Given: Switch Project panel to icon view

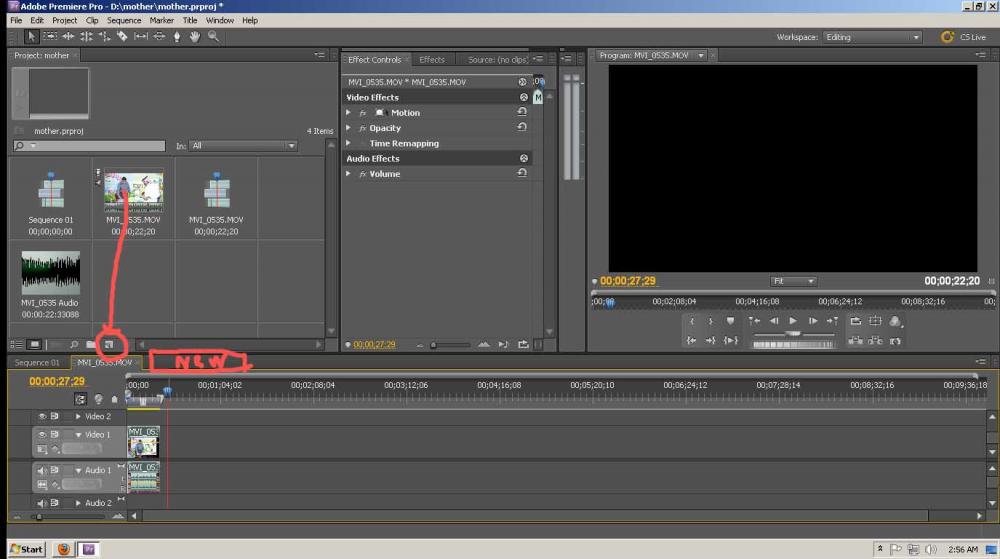Looking at the screenshot, I should click(x=34, y=344).
